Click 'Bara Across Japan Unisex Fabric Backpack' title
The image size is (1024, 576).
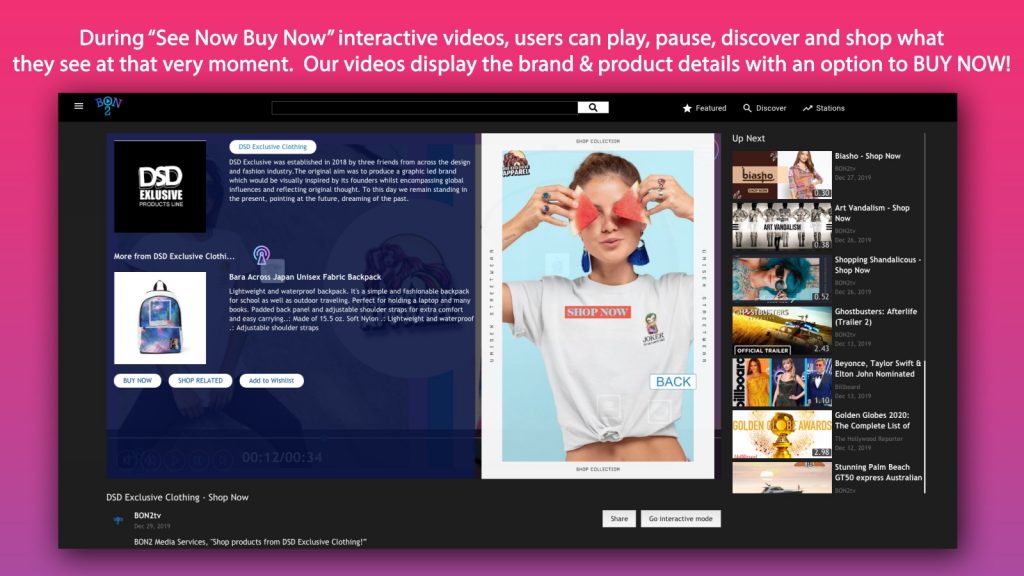point(305,277)
